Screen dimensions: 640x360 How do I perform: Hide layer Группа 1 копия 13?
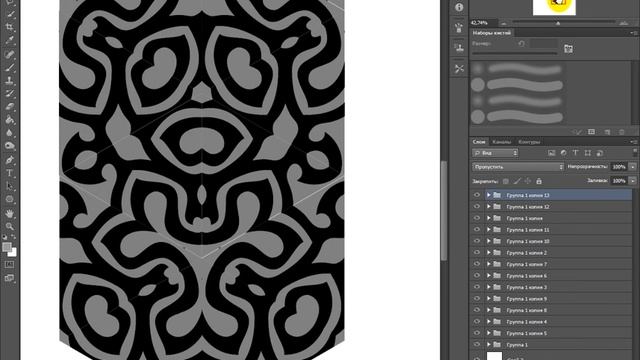[x=477, y=195]
